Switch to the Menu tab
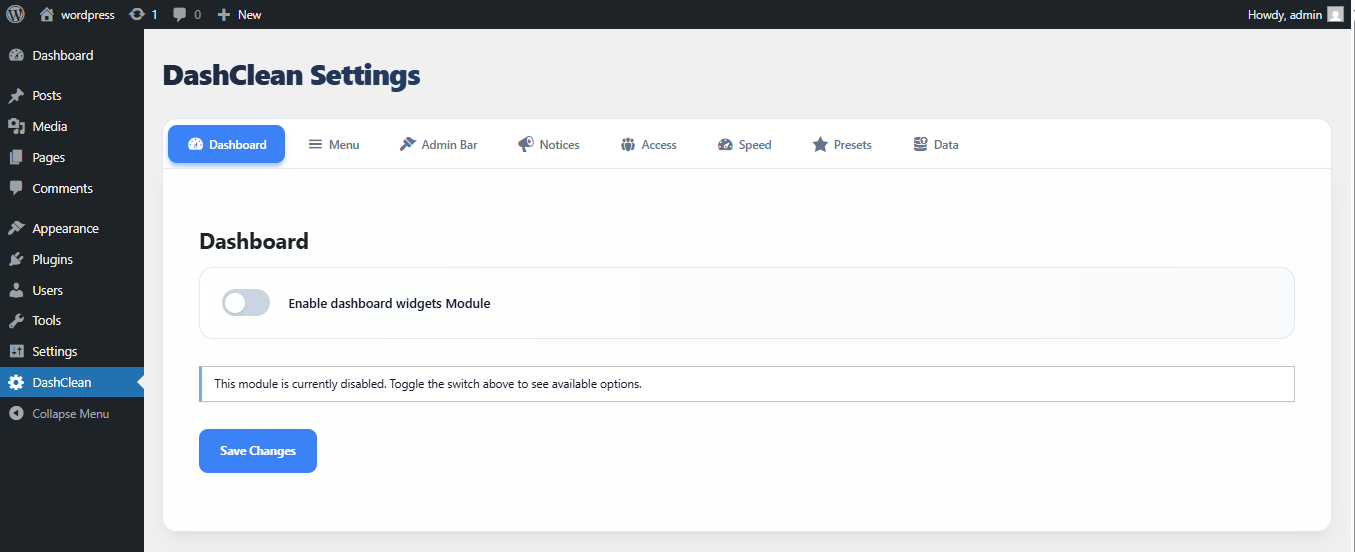1355x552 pixels. click(333, 145)
